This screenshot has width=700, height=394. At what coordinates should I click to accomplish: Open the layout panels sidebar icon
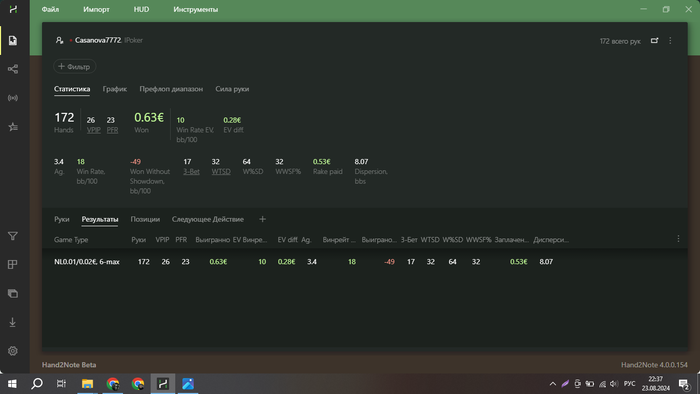(x=13, y=265)
